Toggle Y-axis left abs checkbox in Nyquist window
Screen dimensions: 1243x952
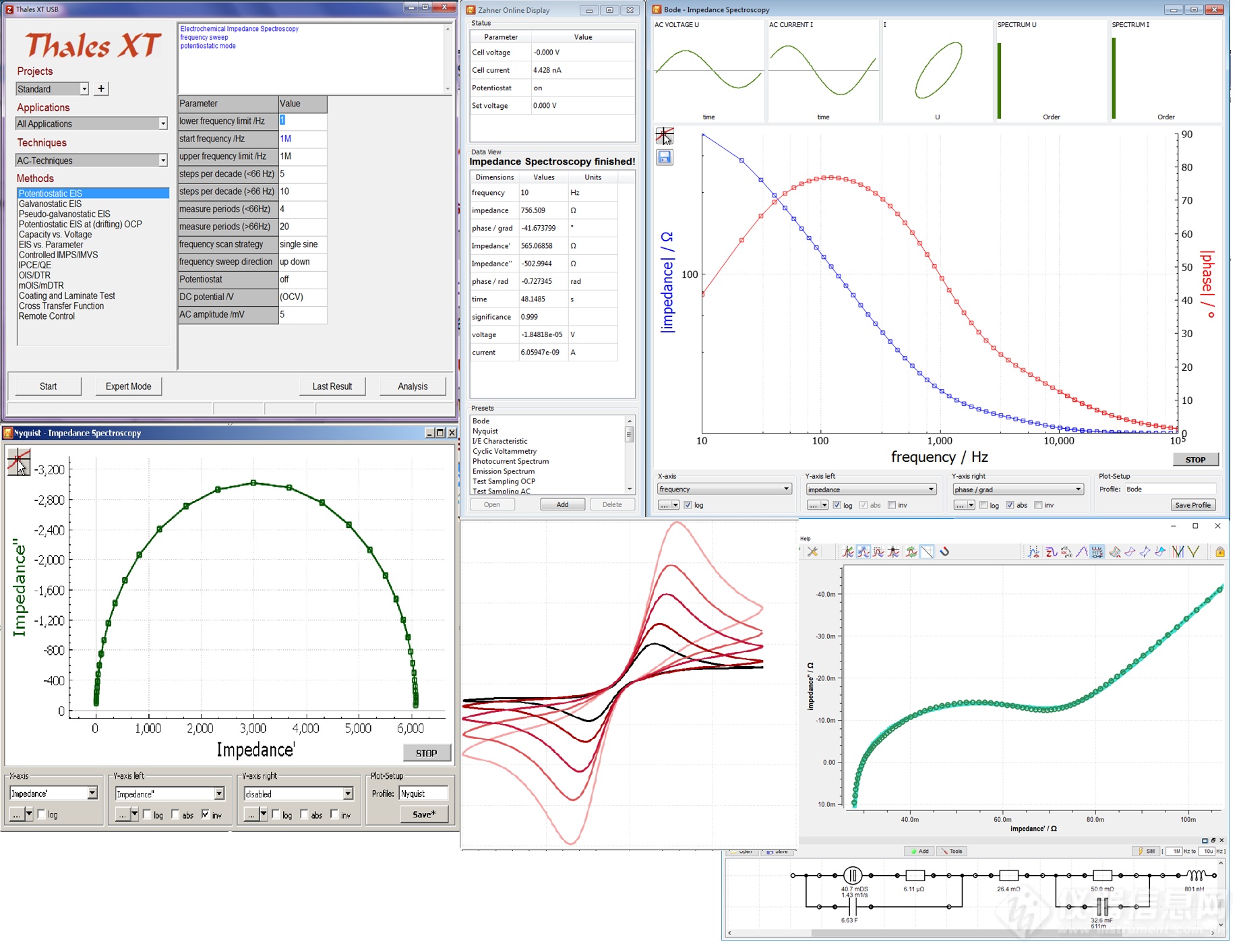tap(176, 814)
